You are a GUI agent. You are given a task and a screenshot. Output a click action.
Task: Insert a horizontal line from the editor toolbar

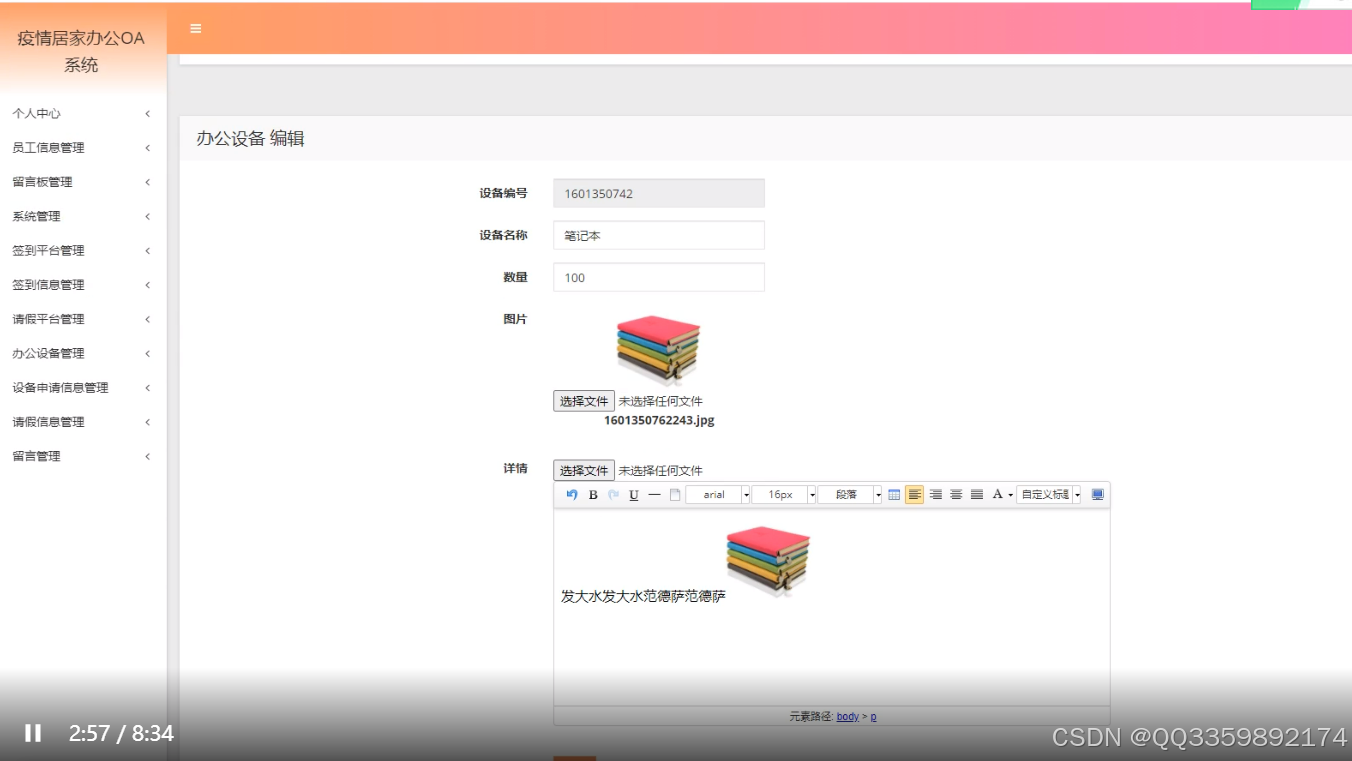pos(654,495)
